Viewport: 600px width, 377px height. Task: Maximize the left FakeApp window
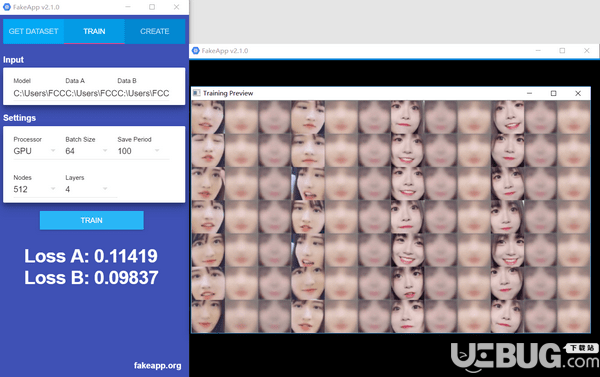coord(152,7)
